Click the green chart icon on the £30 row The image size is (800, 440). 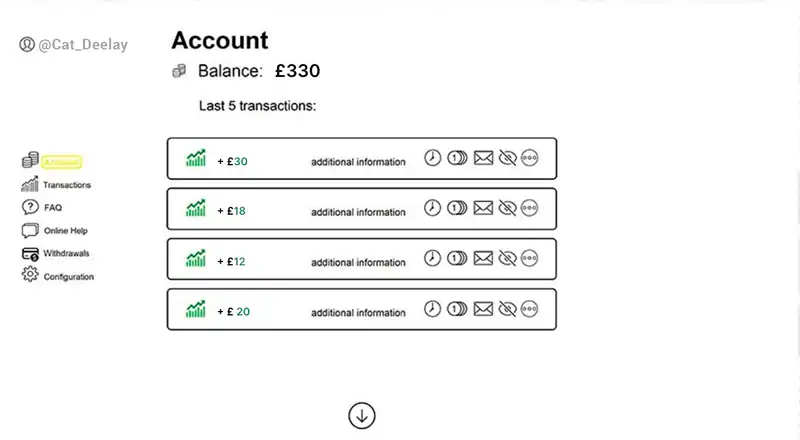coord(196,159)
